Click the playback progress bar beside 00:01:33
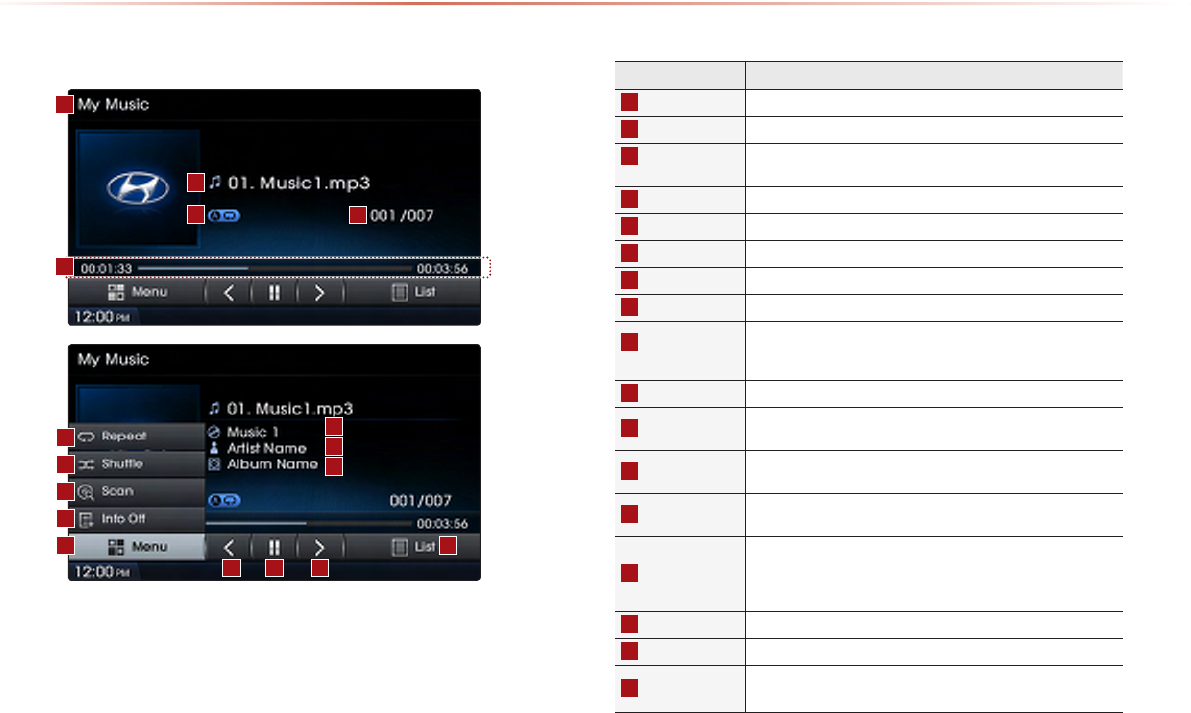This screenshot has height=713, width=1191. [275, 268]
